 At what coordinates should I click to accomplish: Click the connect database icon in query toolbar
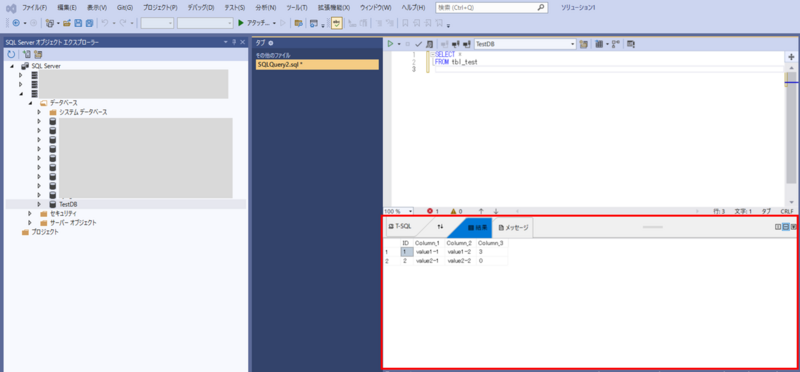click(444, 44)
